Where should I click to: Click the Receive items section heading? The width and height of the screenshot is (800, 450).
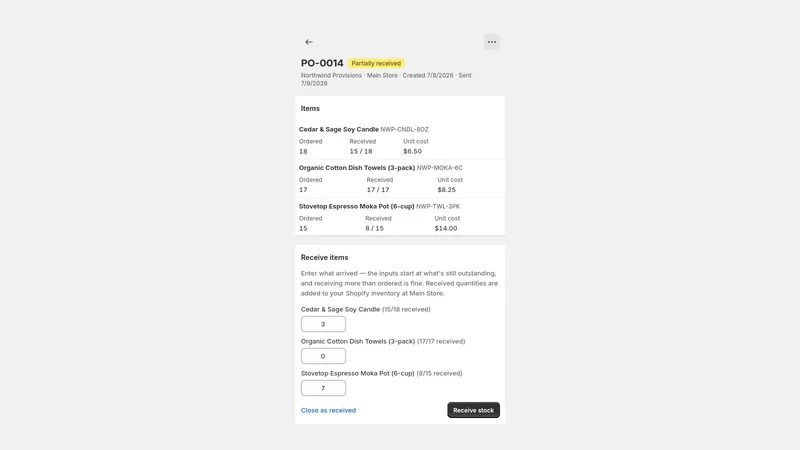324,258
